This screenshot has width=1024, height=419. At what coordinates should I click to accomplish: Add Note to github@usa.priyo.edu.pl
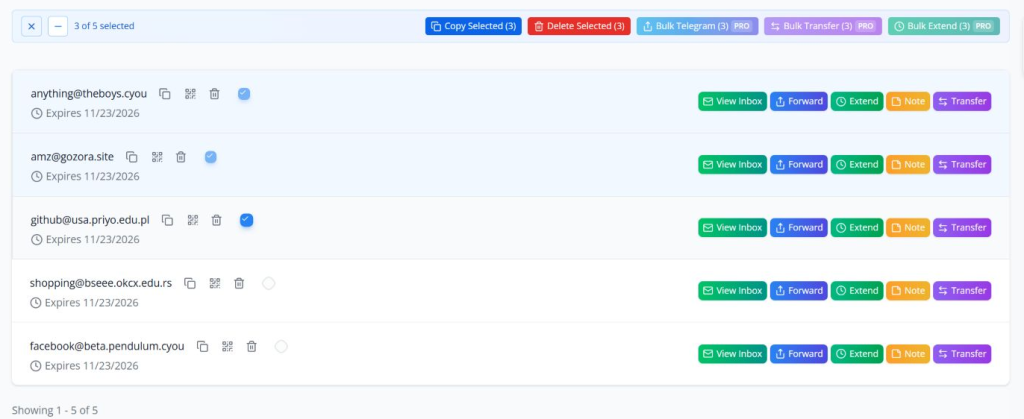[908, 228]
